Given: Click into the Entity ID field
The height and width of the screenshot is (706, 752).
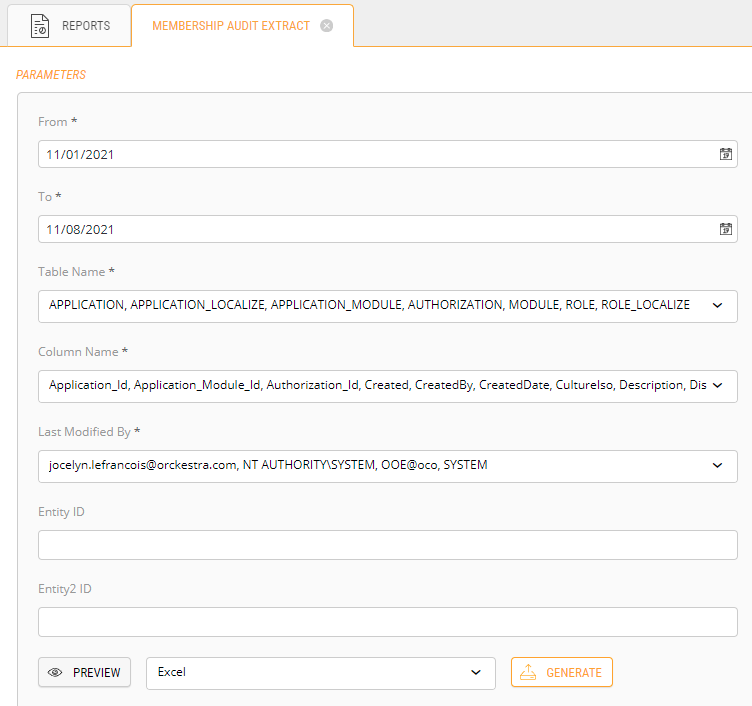Looking at the screenshot, I should pos(387,545).
